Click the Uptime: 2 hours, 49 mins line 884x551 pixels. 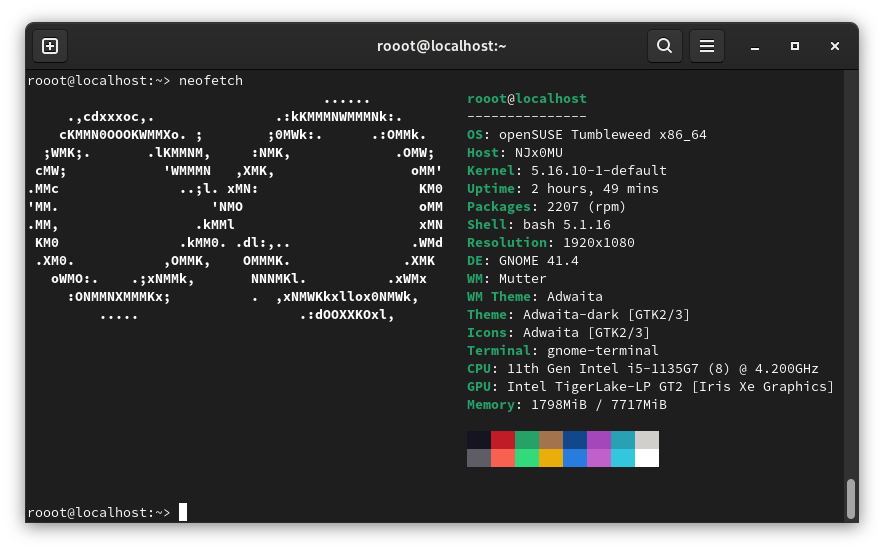[563, 189]
